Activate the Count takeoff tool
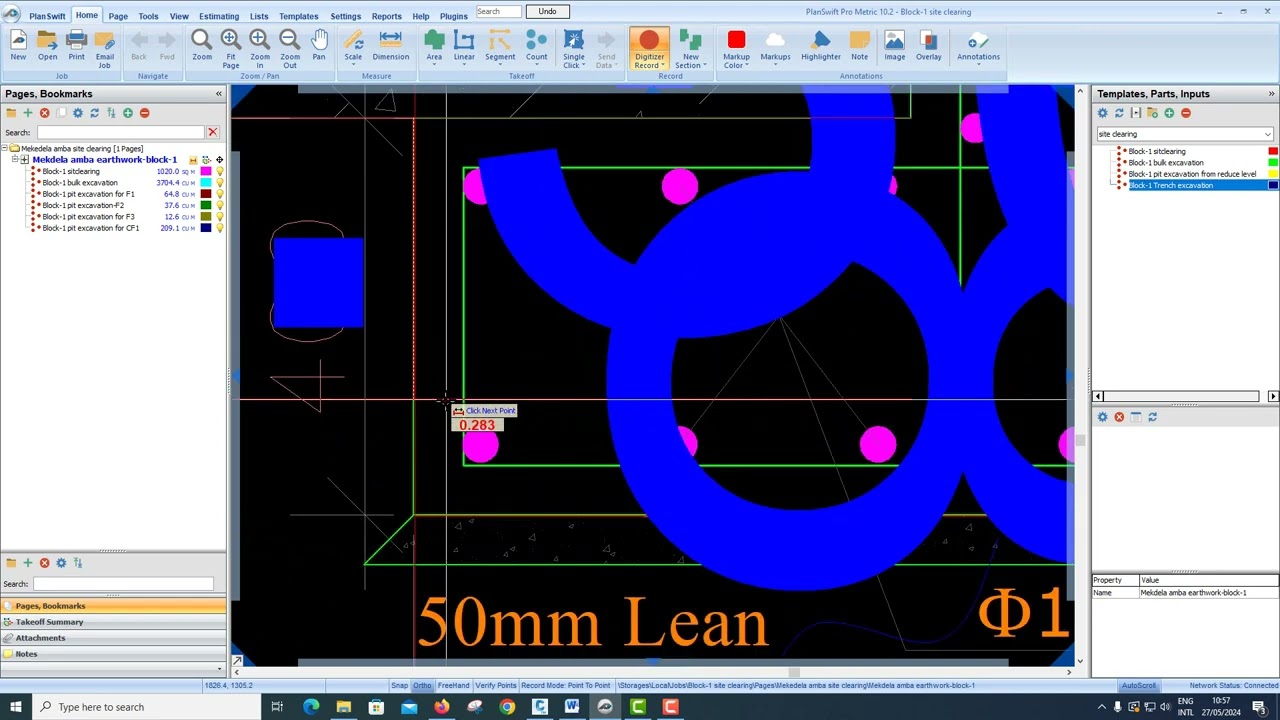This screenshot has width=1280, height=720. 537,45
